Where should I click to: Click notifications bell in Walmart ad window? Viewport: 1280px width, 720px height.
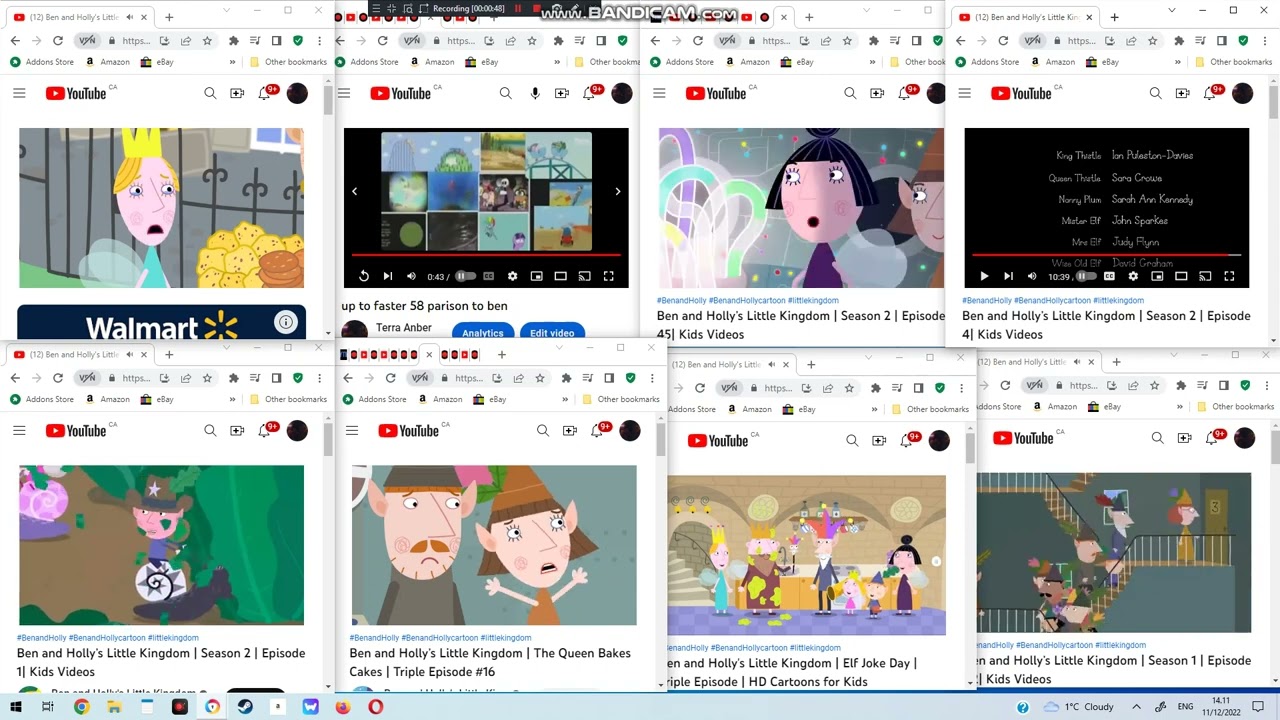coord(265,93)
